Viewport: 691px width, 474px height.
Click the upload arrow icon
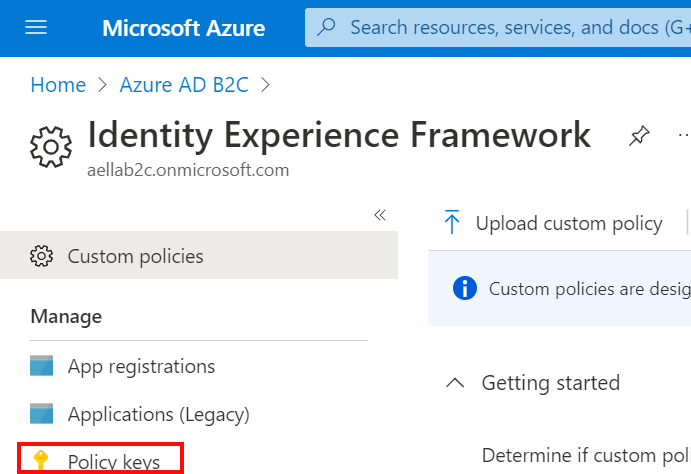pos(452,223)
